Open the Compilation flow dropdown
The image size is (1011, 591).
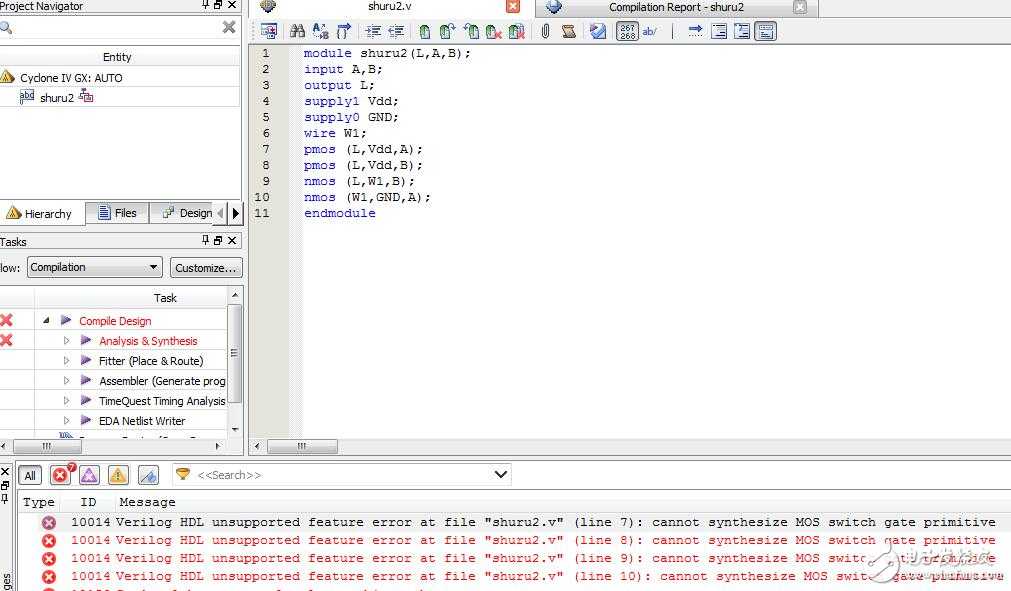click(94, 267)
